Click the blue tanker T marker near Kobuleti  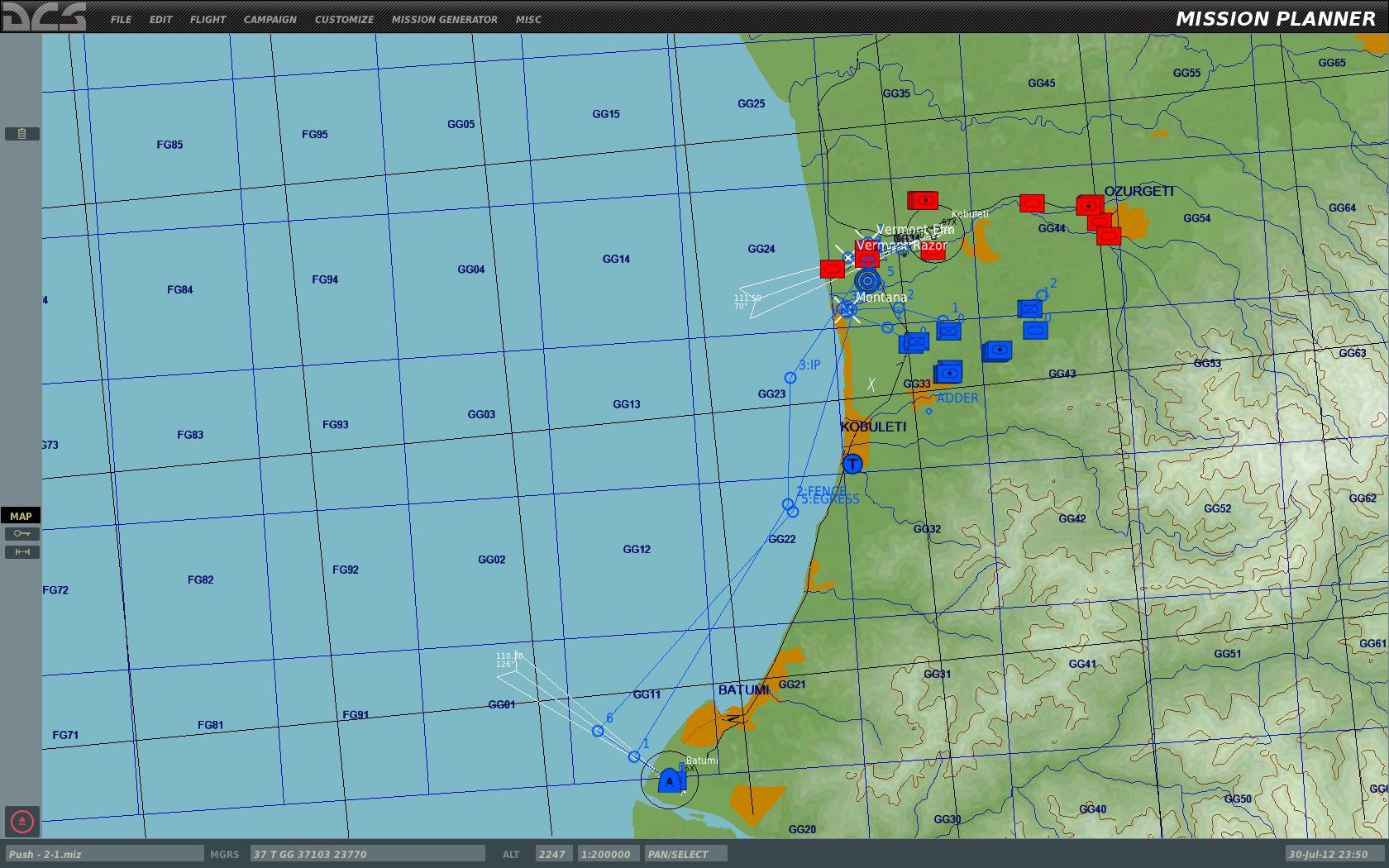852,464
